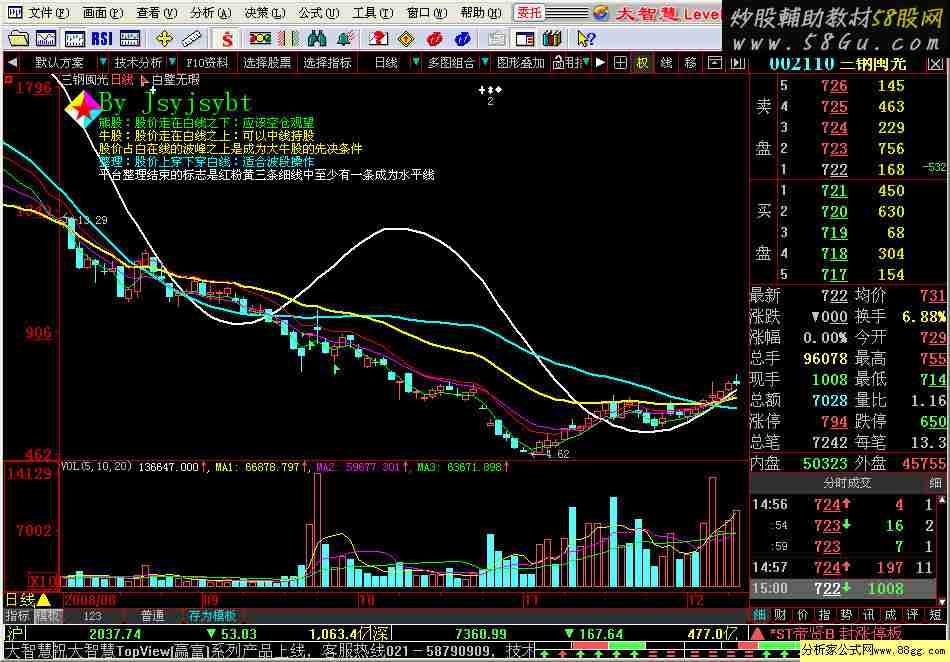The height and width of the screenshot is (662, 950).
Task: Switch the bottom-left 指标 button on
Action: (18, 616)
